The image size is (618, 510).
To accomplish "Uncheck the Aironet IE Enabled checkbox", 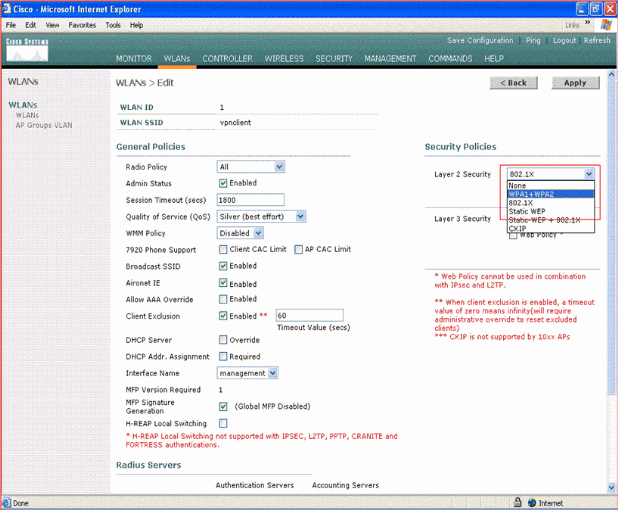I will [x=223, y=283].
